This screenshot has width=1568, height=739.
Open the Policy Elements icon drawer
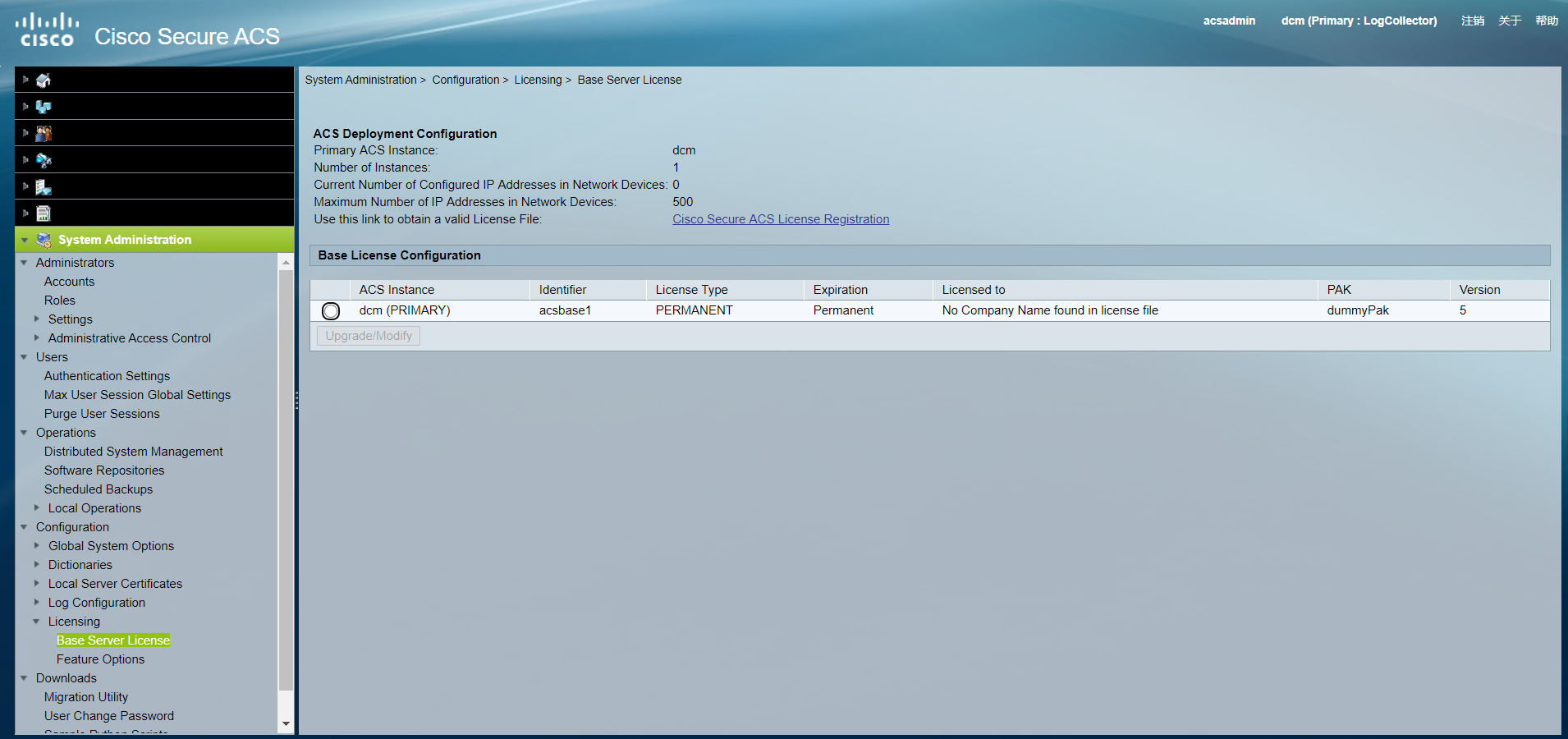coord(44,160)
